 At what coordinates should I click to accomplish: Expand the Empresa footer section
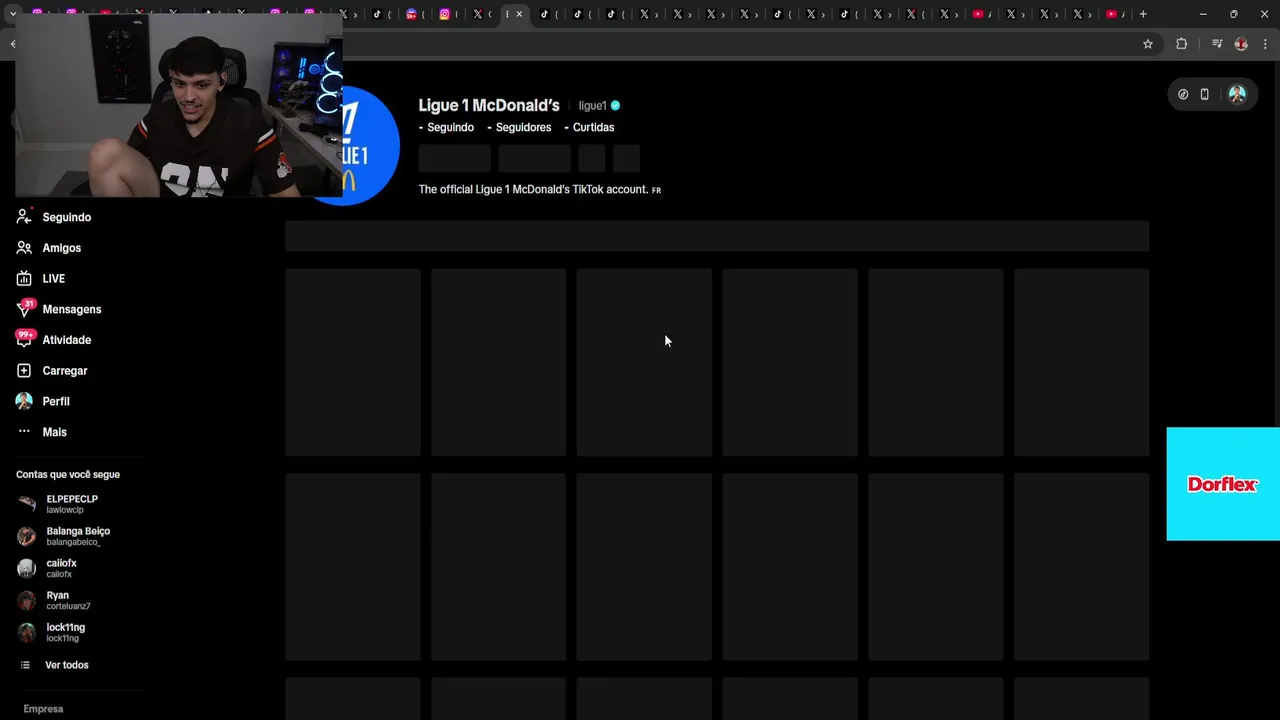point(43,709)
